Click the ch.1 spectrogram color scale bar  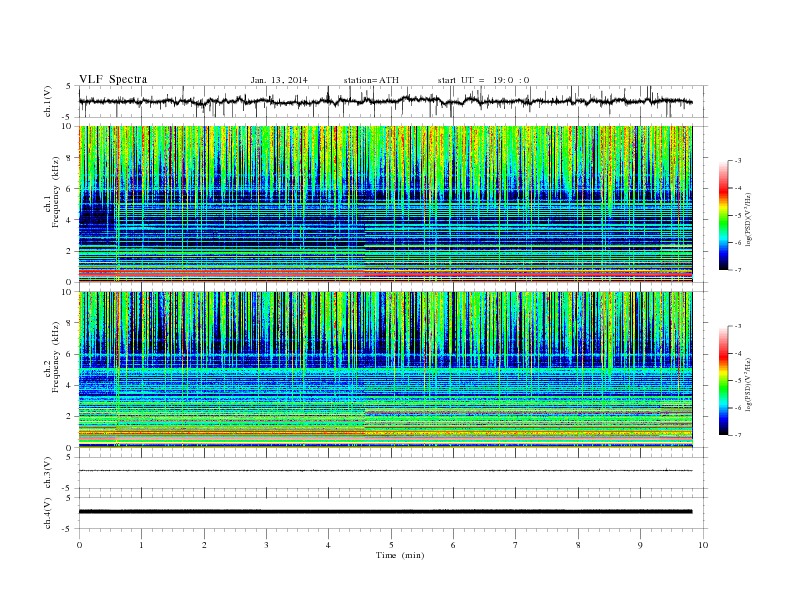[x=724, y=215]
